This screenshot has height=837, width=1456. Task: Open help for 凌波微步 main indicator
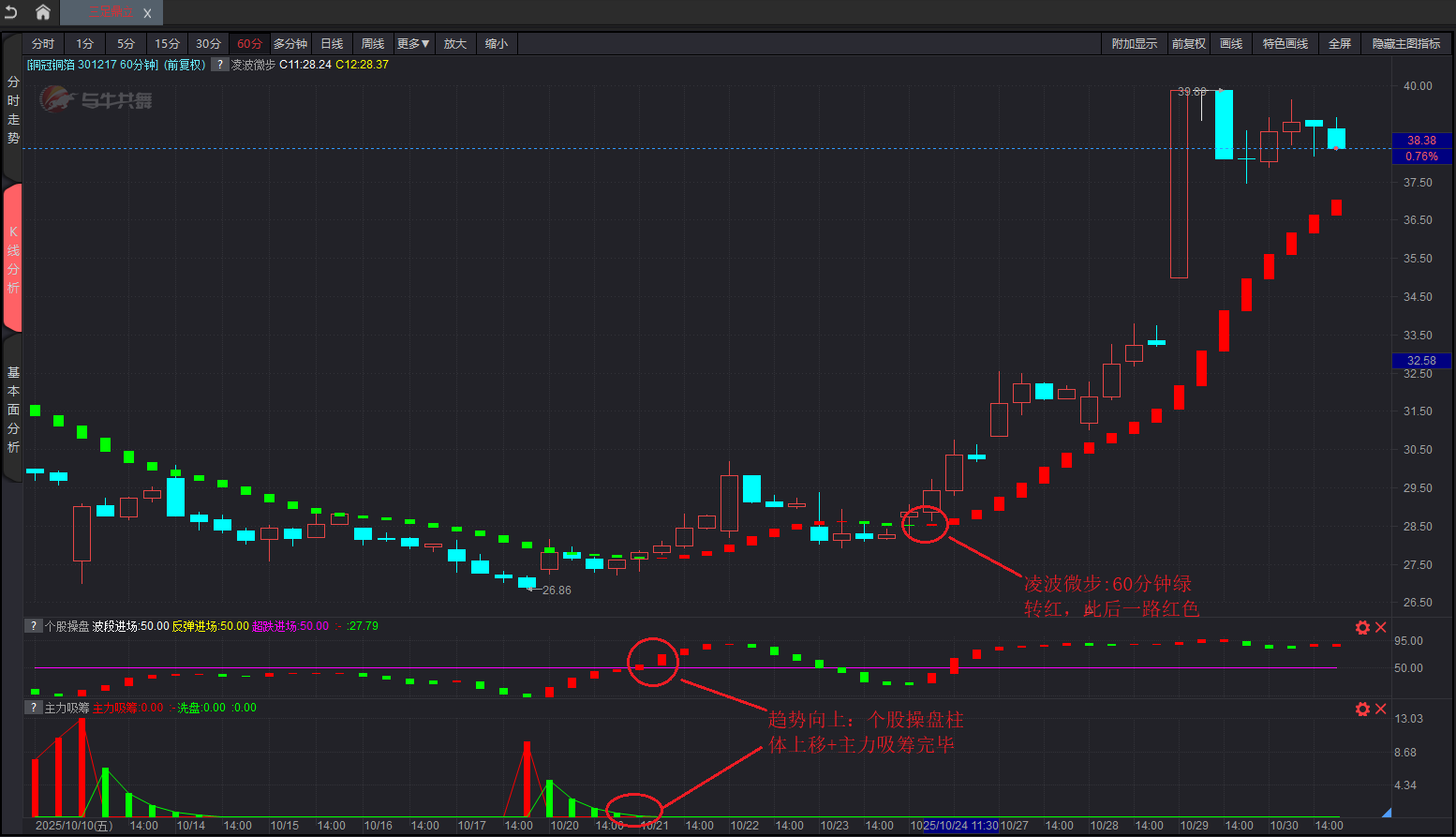click(219, 65)
